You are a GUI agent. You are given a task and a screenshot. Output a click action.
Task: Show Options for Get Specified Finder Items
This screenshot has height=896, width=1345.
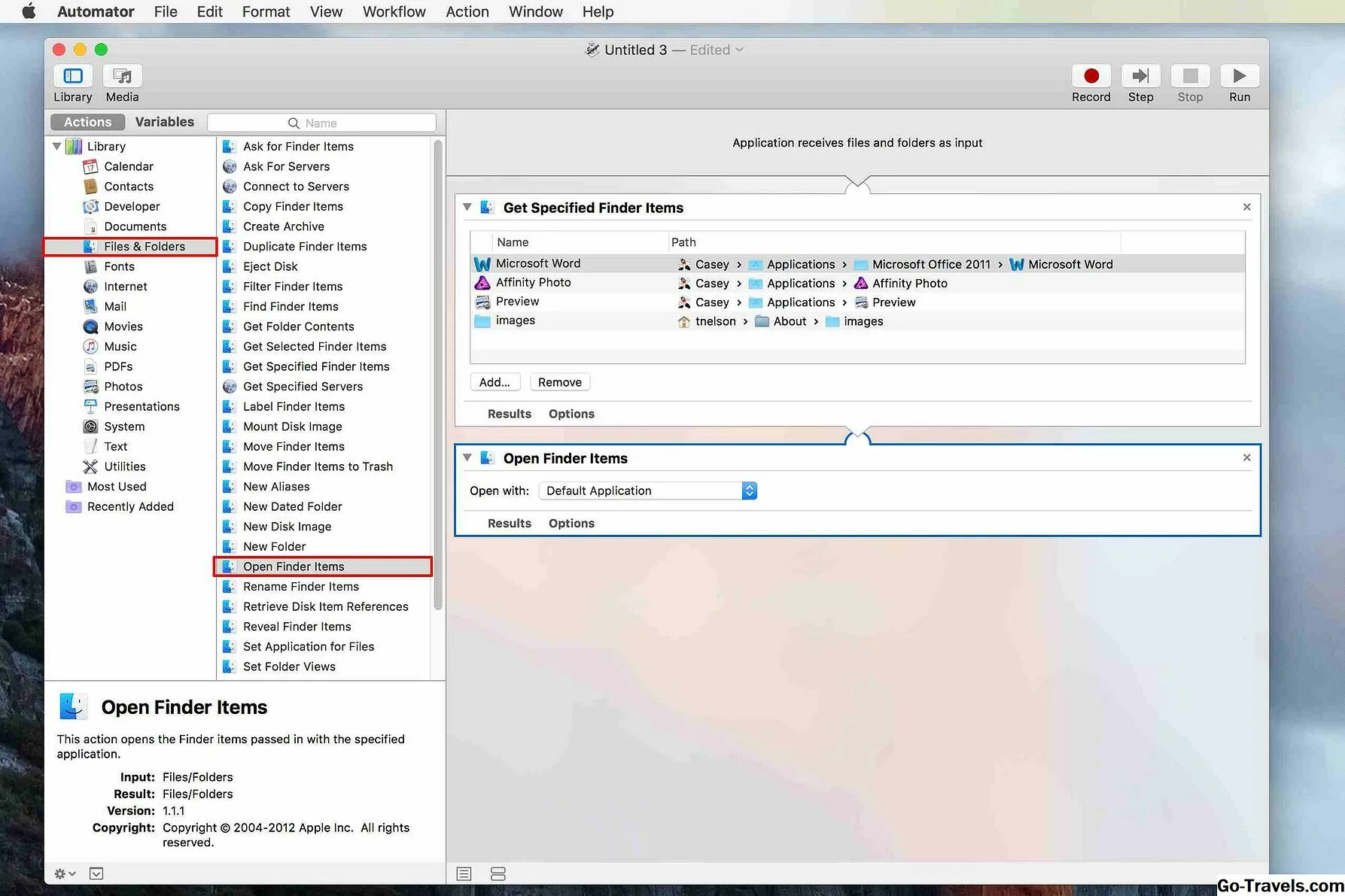pyautogui.click(x=571, y=414)
